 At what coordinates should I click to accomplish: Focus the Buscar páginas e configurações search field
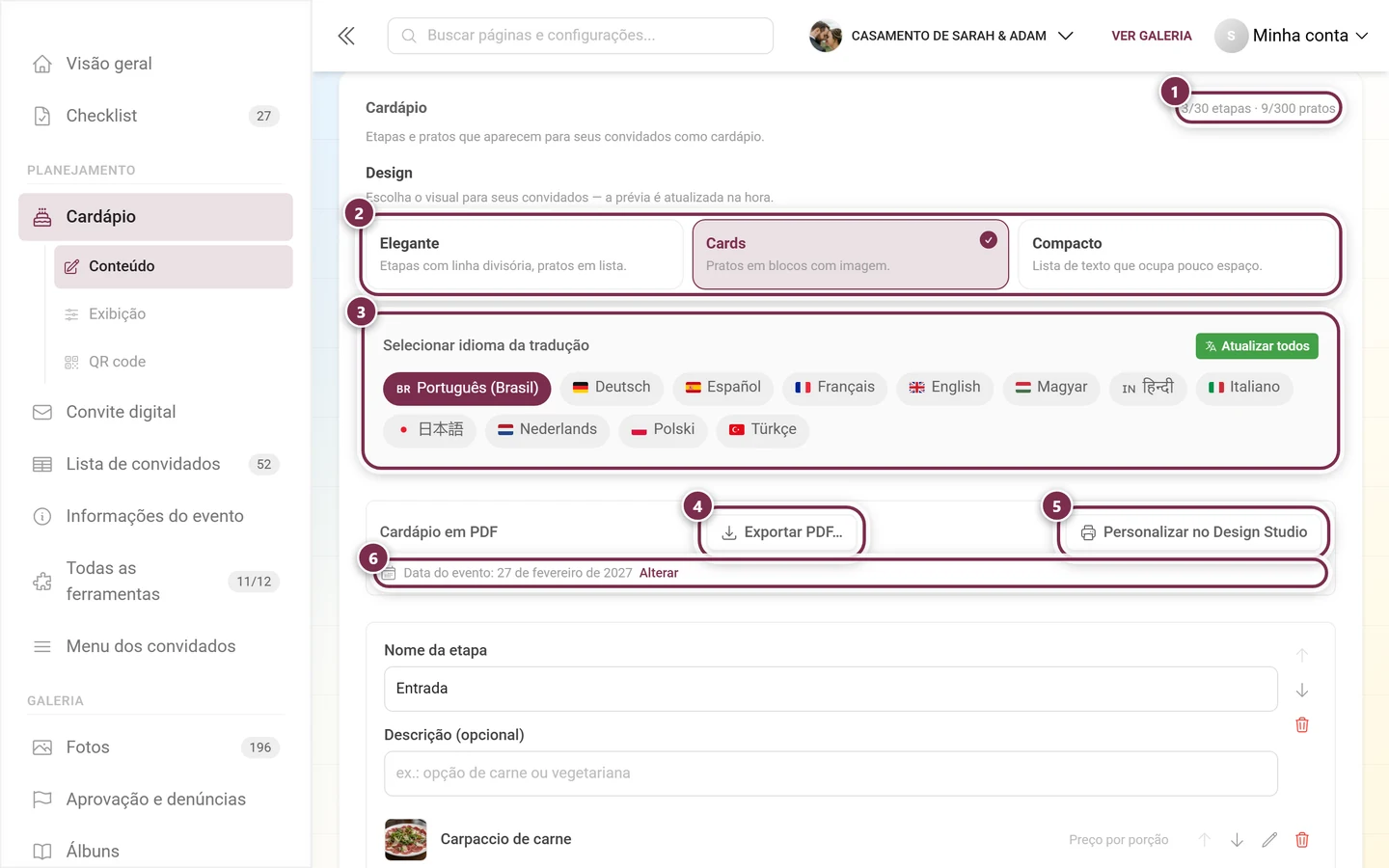tap(581, 36)
